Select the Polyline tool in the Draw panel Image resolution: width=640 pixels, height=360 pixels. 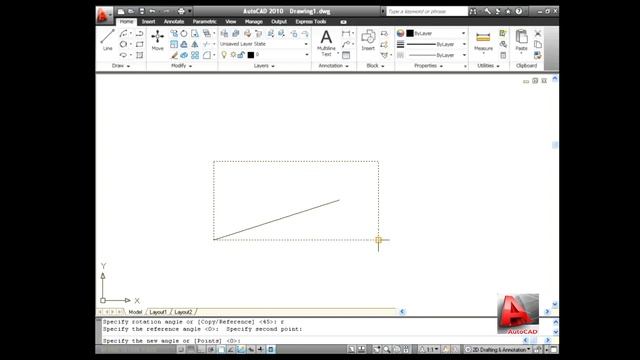tap(139, 33)
